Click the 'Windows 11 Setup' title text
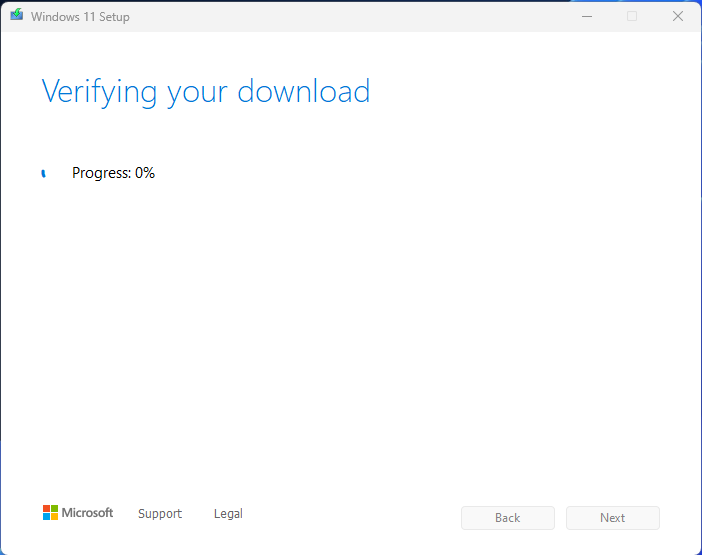702x555 pixels. pyautogui.click(x=80, y=17)
